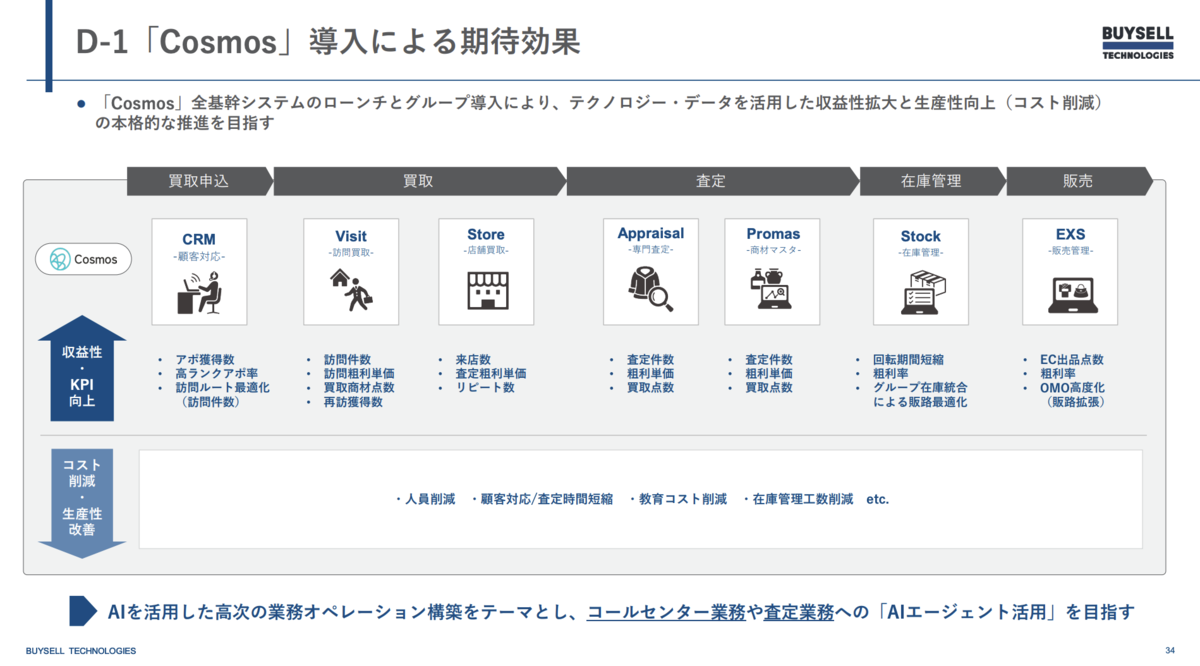Click the 高ランクアポ率 bullet
The width and height of the screenshot is (1200, 666).
click(217, 374)
